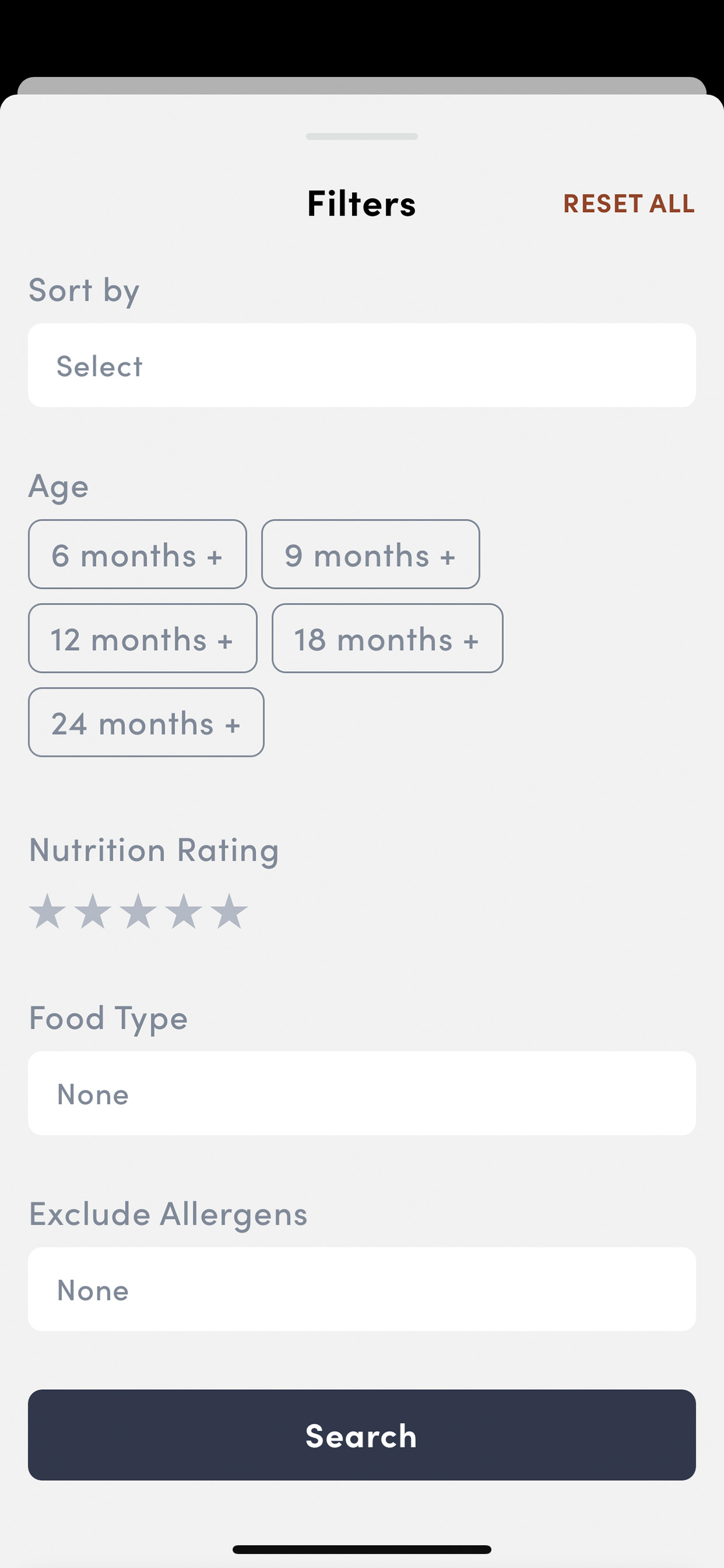Open the Exclude Allergens dropdown

362,1289
